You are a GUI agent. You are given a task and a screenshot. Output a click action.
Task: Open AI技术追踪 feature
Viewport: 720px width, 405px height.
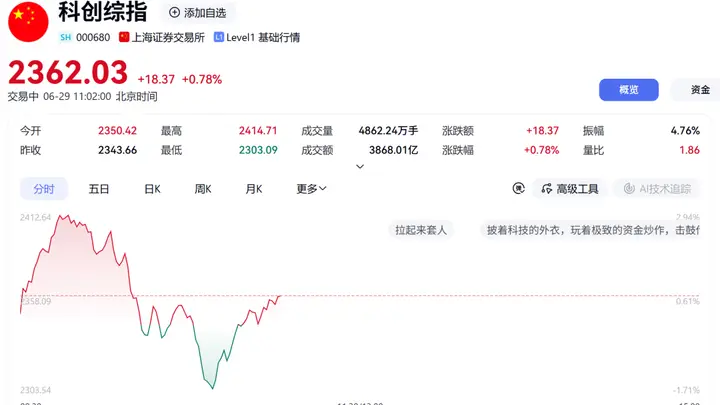[657, 189]
